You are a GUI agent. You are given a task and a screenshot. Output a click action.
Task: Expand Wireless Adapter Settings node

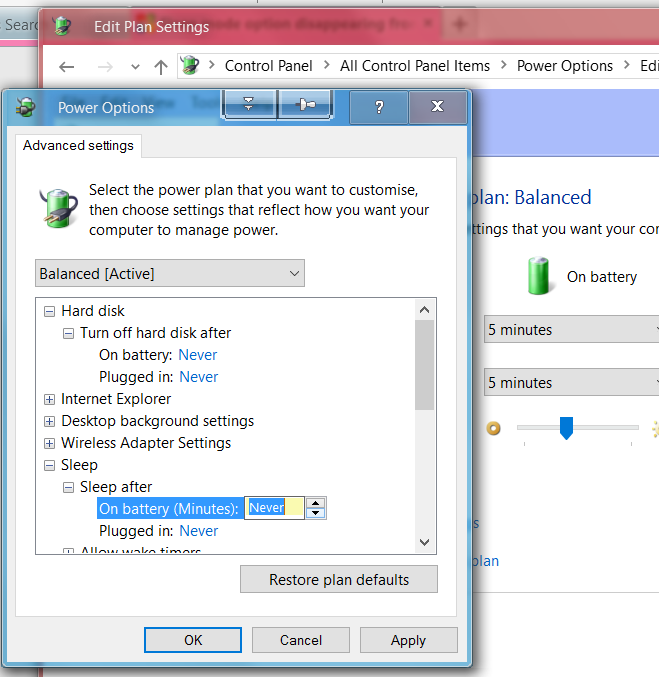click(50, 443)
